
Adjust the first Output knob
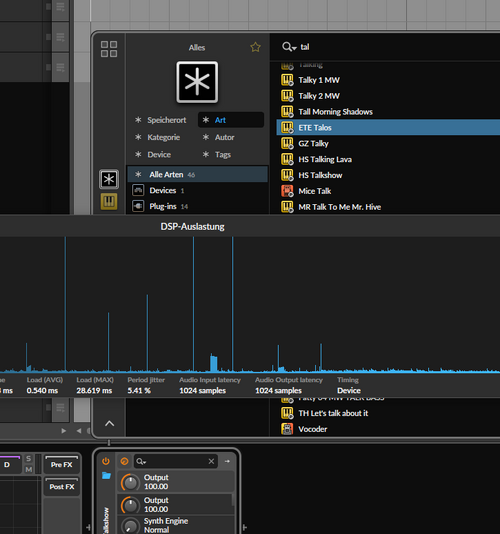point(130,482)
